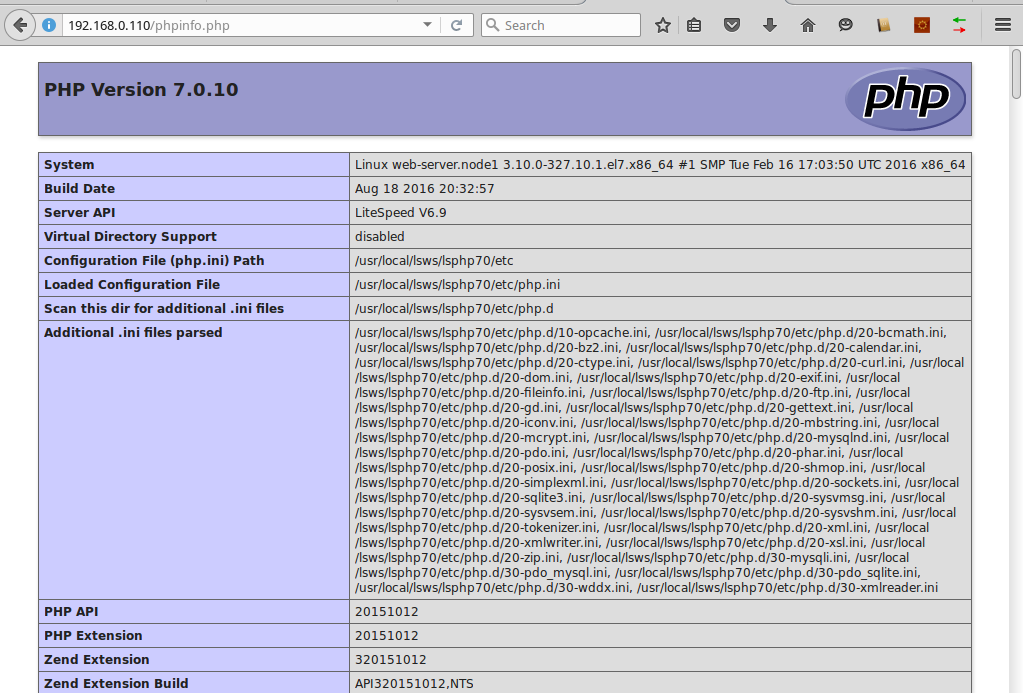This screenshot has width=1023, height=693.
Task: Click the magnifier icon in search box
Action: click(x=493, y=25)
